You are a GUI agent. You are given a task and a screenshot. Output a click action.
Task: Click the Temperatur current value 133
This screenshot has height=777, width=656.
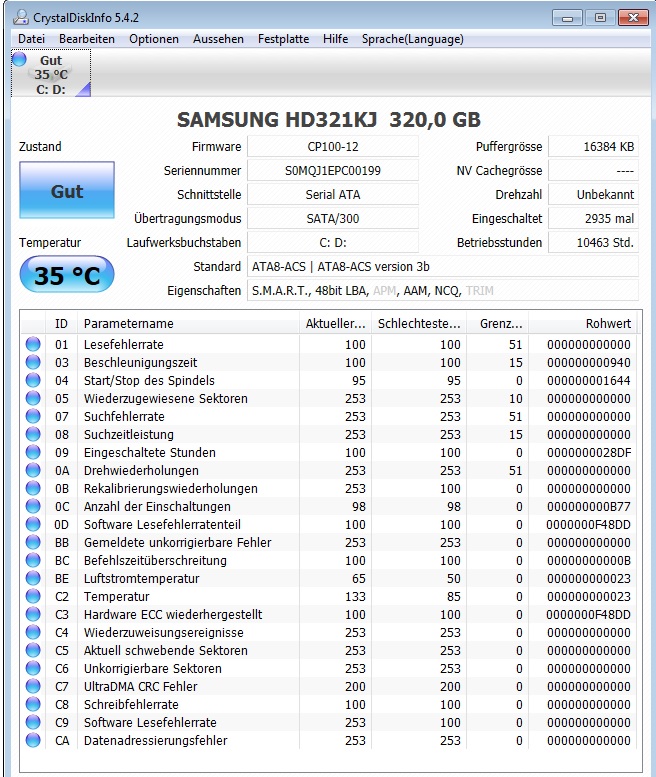pos(355,597)
